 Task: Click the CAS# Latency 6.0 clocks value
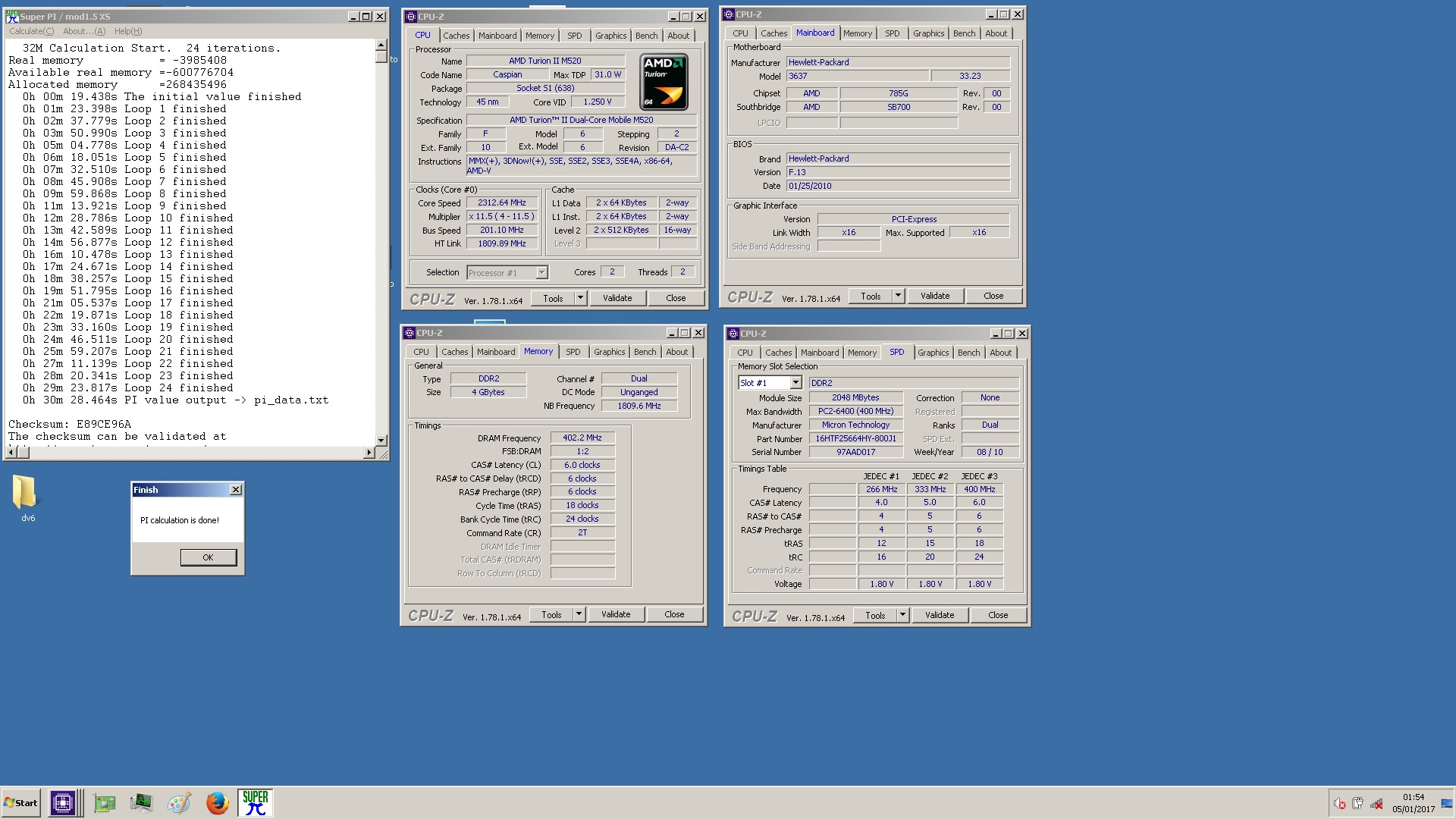click(582, 465)
